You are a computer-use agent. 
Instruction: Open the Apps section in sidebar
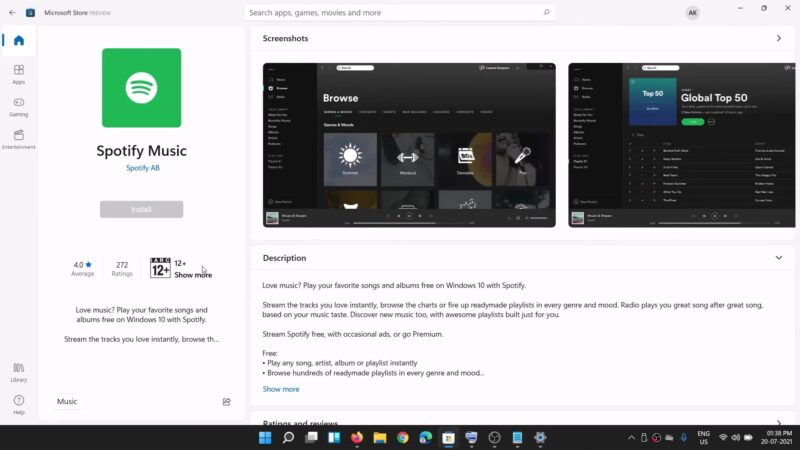(x=19, y=74)
